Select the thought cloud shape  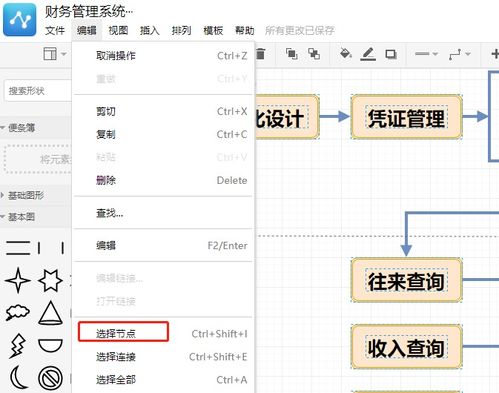[x=18, y=312]
